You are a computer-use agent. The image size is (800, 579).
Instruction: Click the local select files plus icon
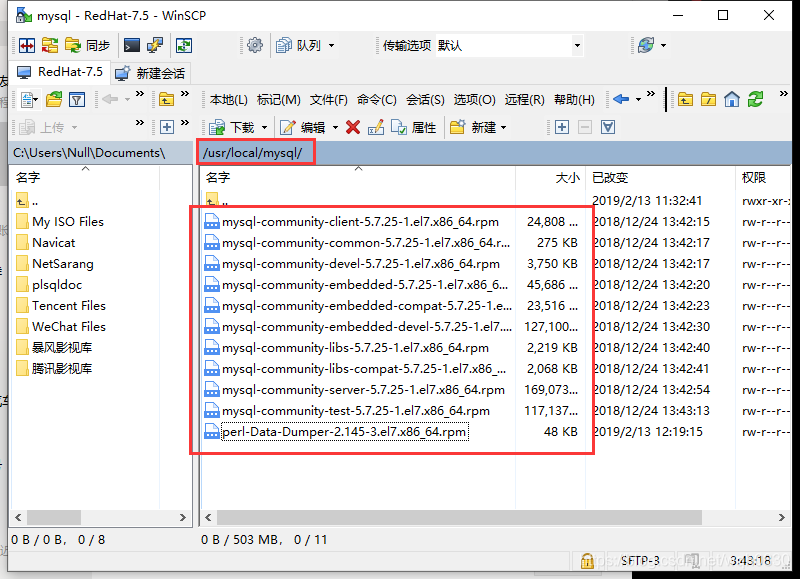tap(167, 127)
